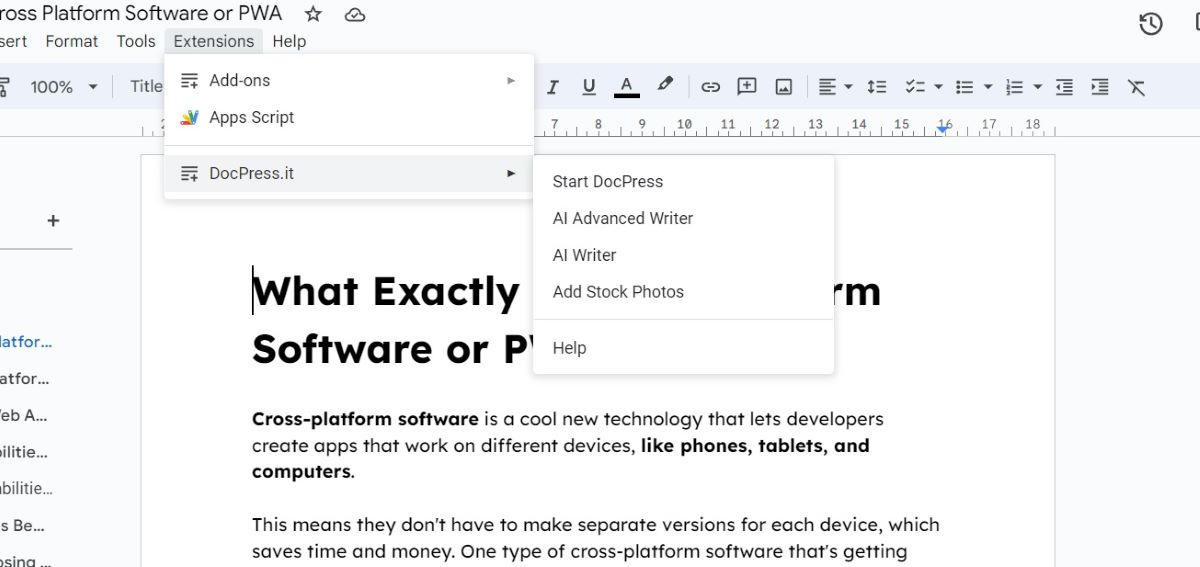Decrease indent
1200x567 pixels.
[x=1065, y=87]
